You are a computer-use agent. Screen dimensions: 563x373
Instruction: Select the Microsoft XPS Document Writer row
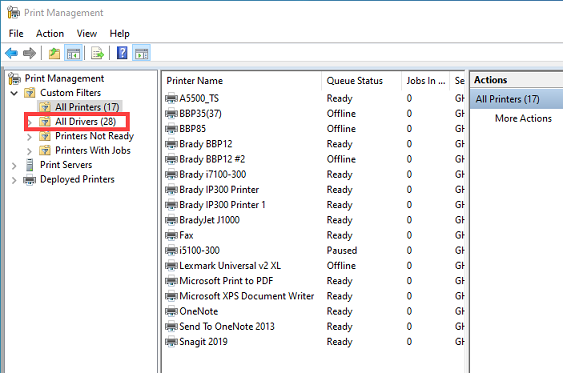(247, 296)
